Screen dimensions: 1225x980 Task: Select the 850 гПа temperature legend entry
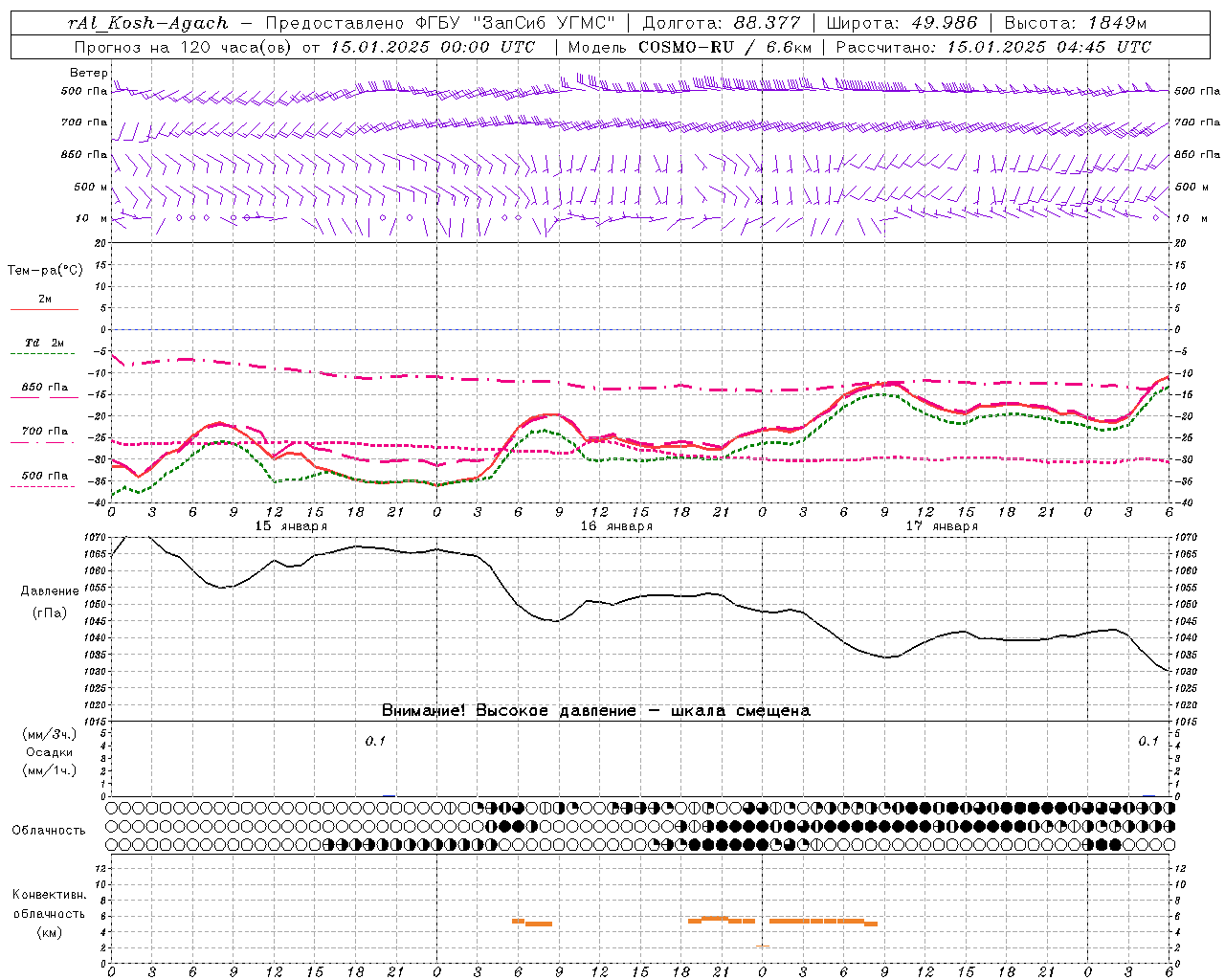pos(45,388)
